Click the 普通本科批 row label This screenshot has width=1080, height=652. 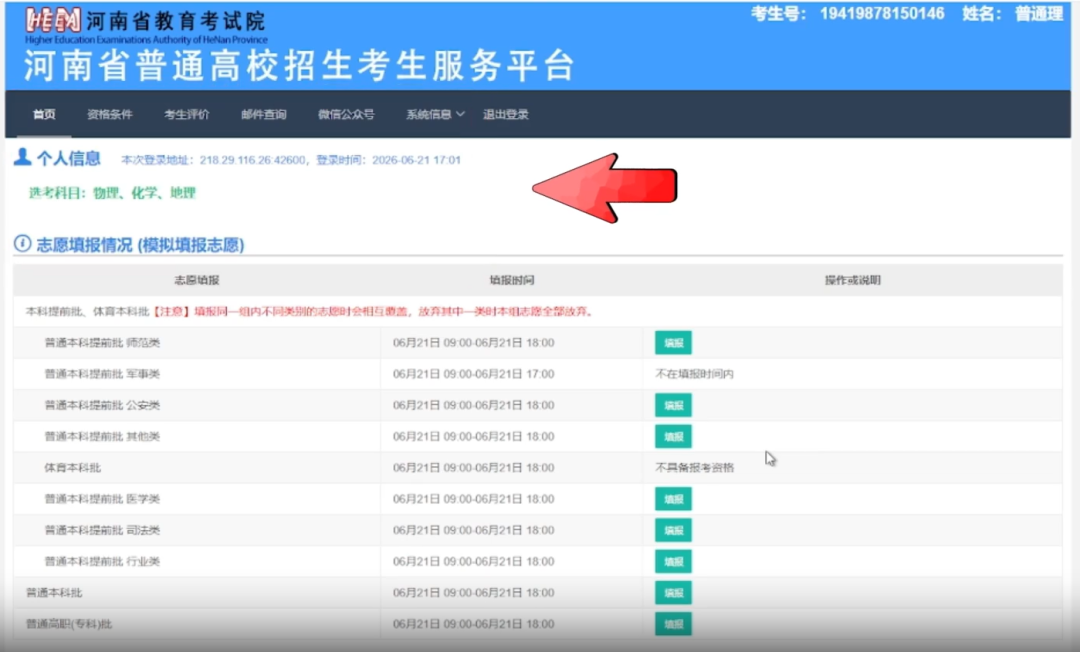point(54,593)
